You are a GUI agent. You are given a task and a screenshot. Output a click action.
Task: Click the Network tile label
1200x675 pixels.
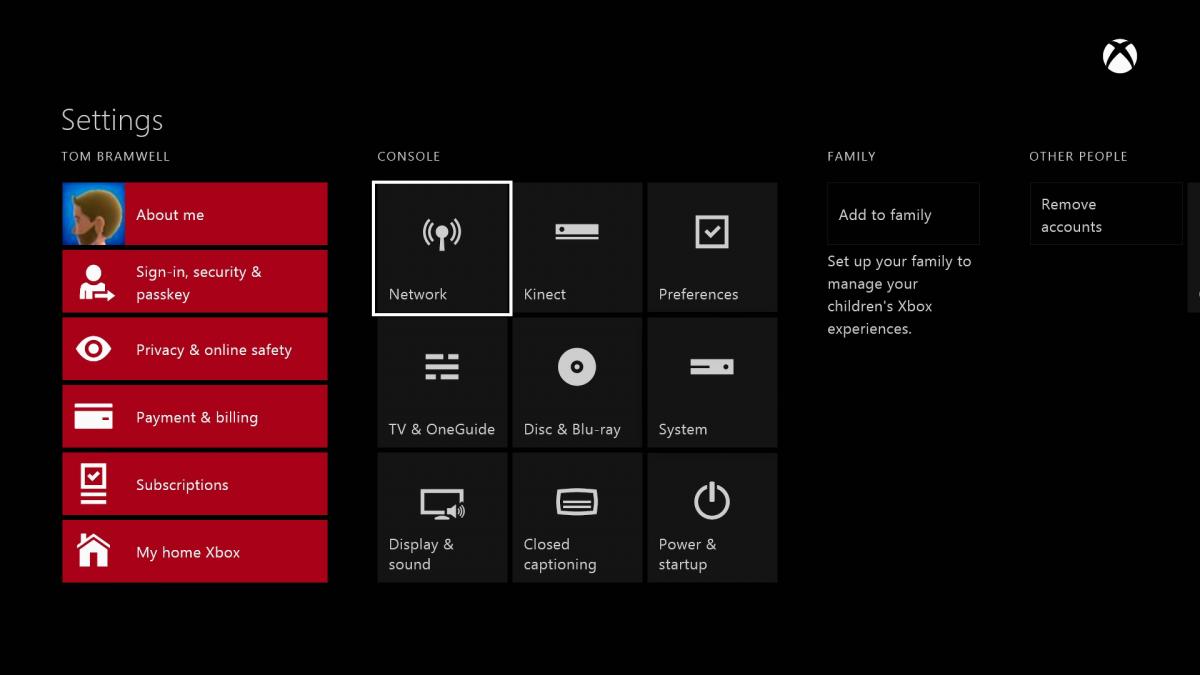click(x=418, y=294)
